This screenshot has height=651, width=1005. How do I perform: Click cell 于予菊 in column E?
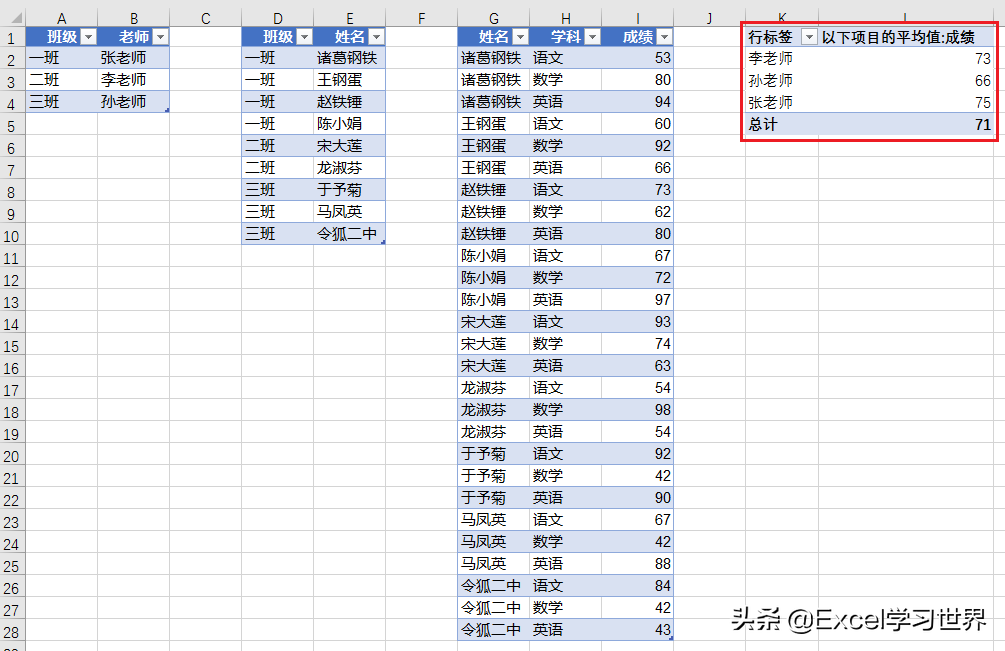pyautogui.click(x=349, y=190)
